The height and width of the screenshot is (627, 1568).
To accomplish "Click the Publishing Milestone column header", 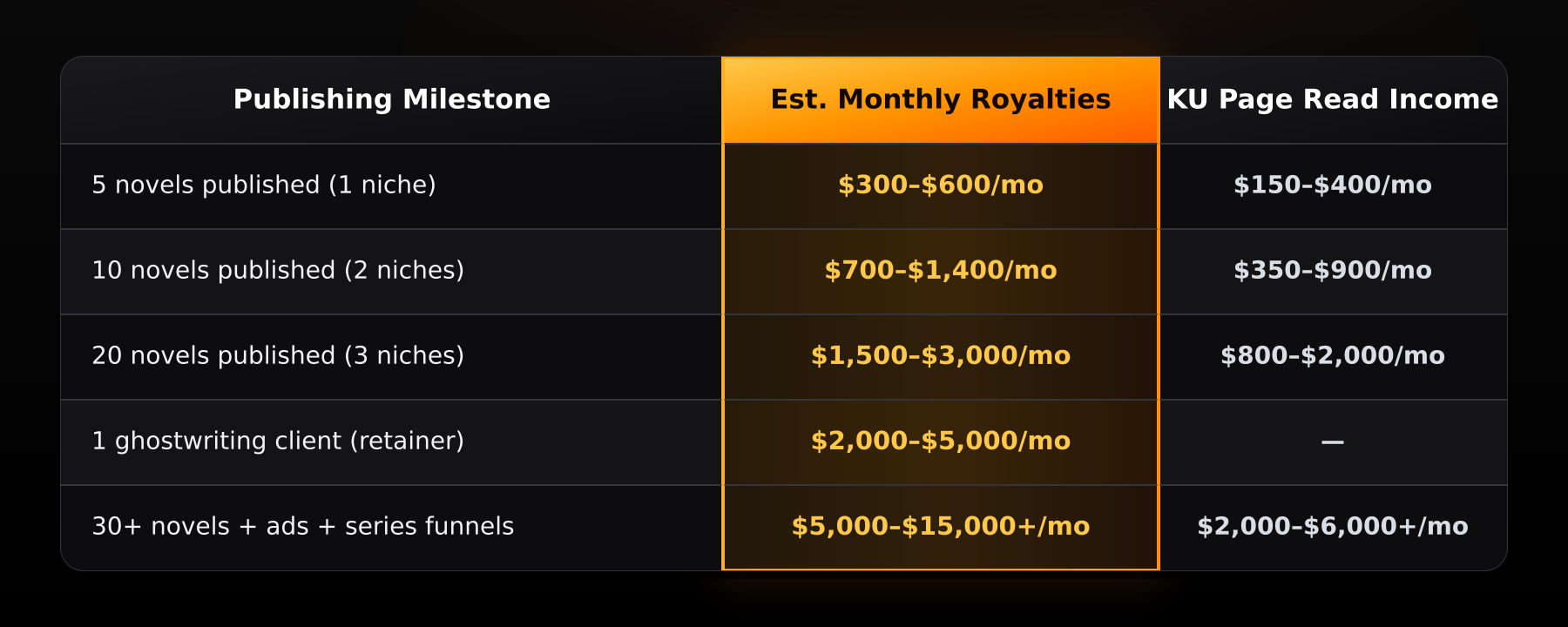I will pyautogui.click(x=392, y=100).
